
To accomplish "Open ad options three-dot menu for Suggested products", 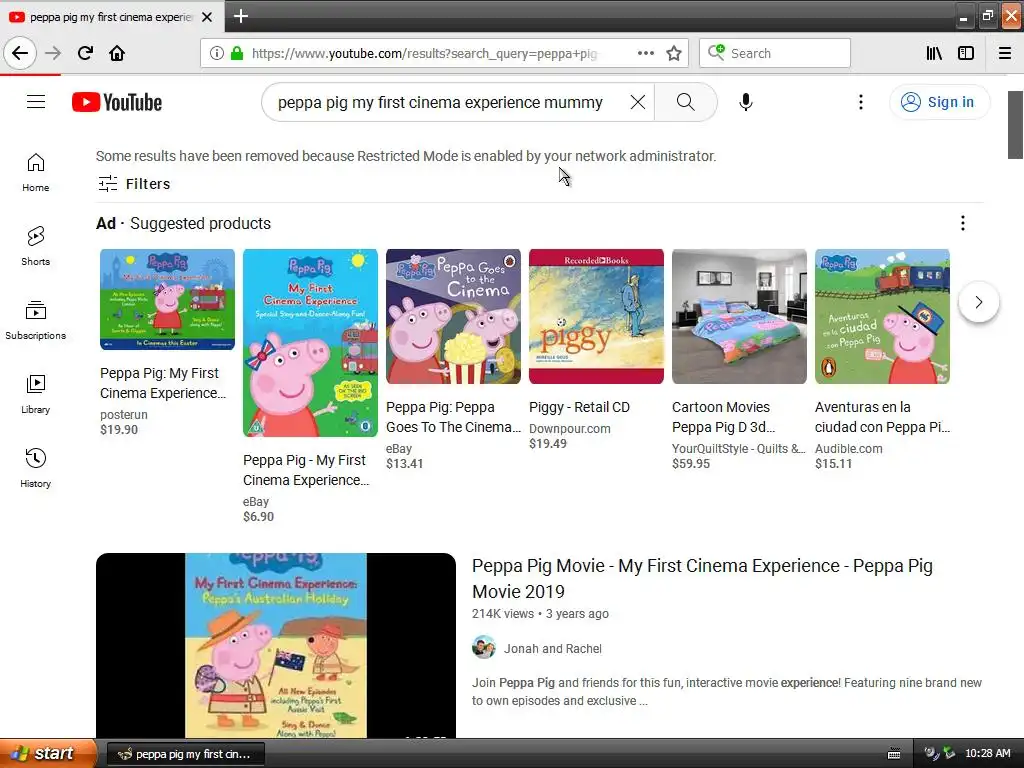I will point(963,223).
